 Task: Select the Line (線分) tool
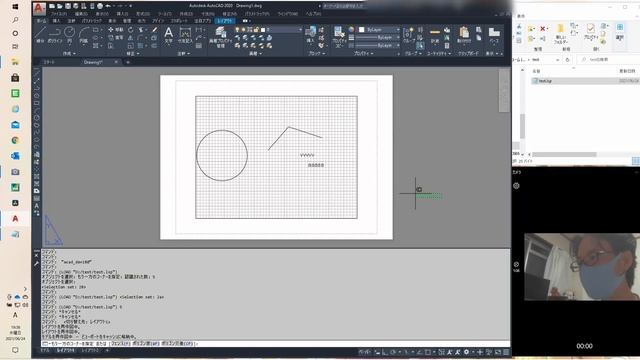tap(40, 34)
